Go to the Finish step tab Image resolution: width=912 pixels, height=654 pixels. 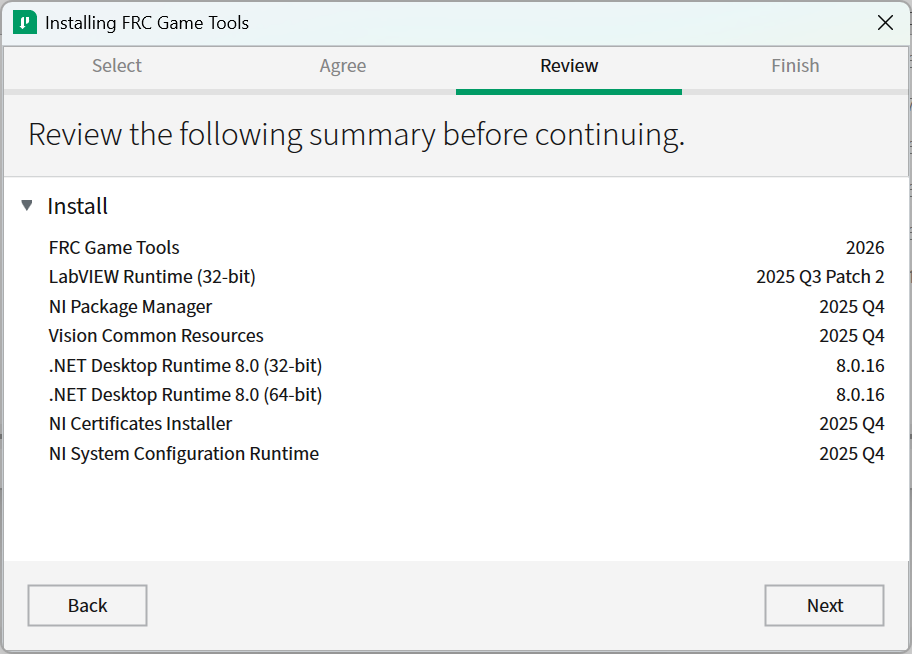[795, 66]
